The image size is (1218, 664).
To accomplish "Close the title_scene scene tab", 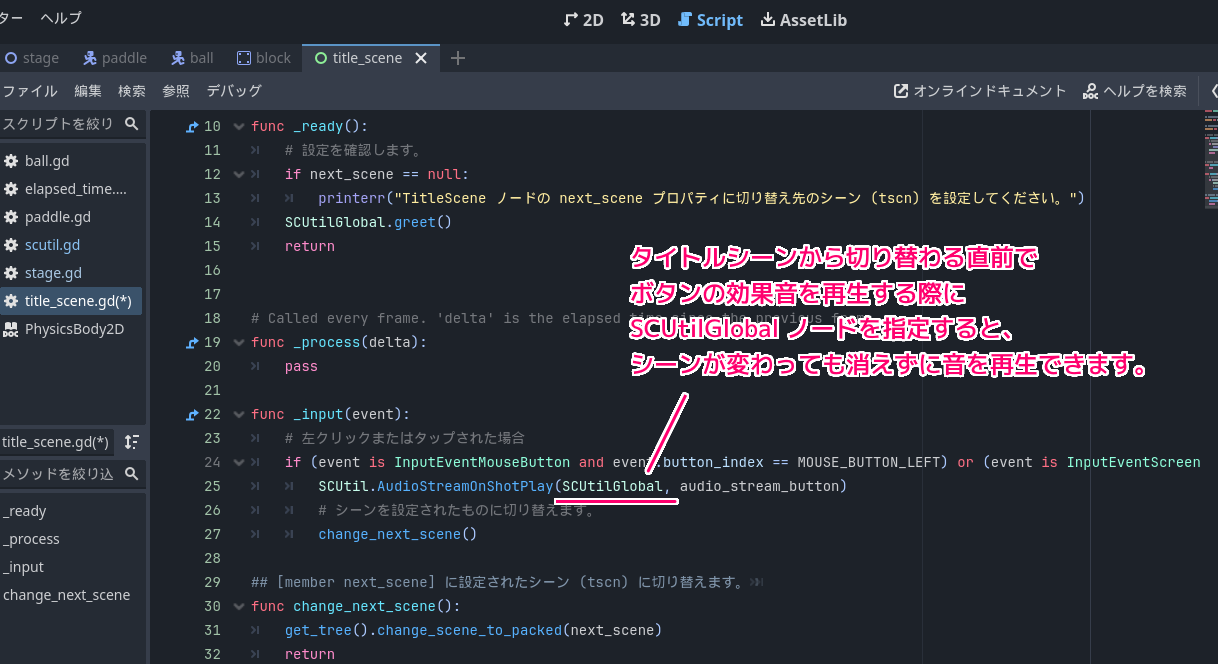I will tap(421, 58).
